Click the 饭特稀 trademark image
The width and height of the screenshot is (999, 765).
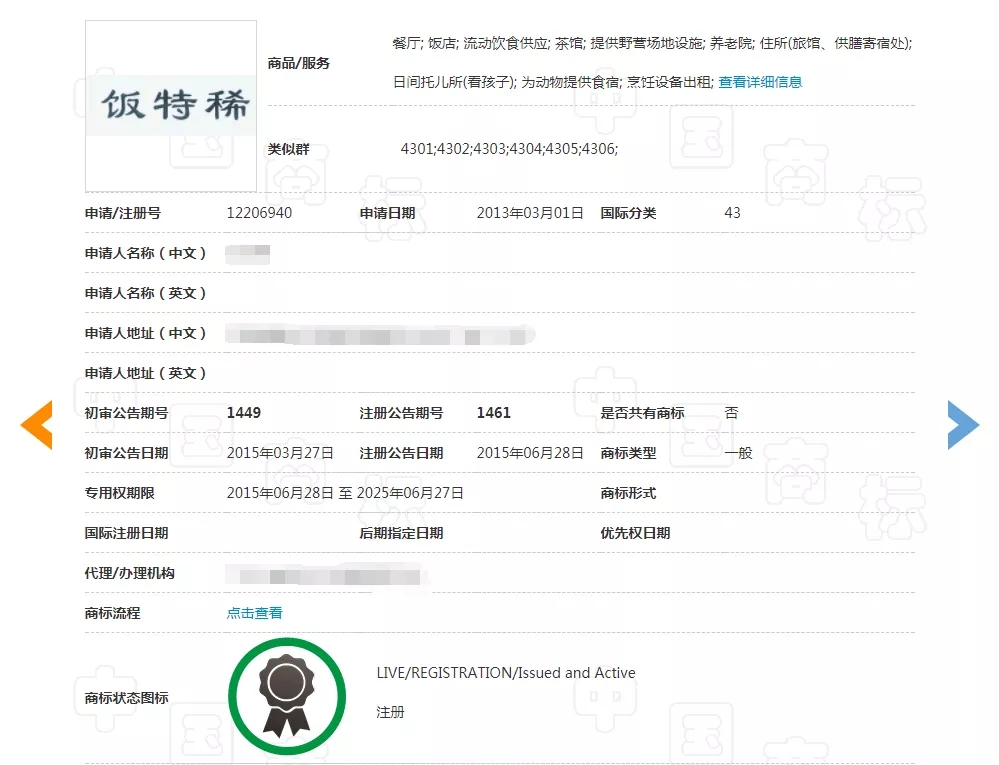(x=170, y=105)
